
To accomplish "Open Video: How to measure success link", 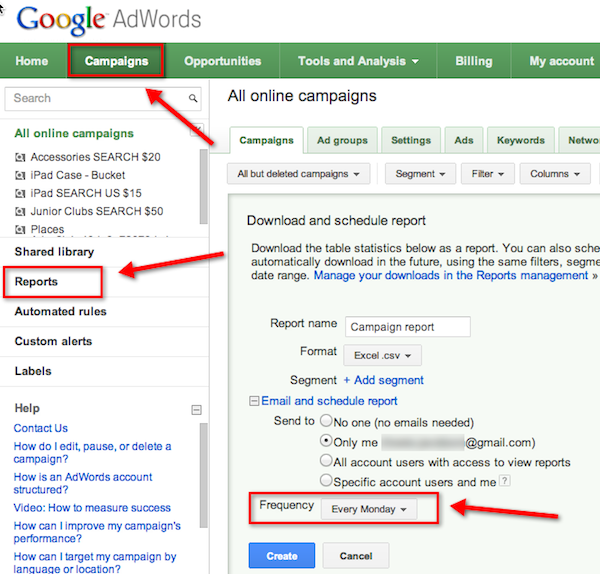I will point(92,508).
